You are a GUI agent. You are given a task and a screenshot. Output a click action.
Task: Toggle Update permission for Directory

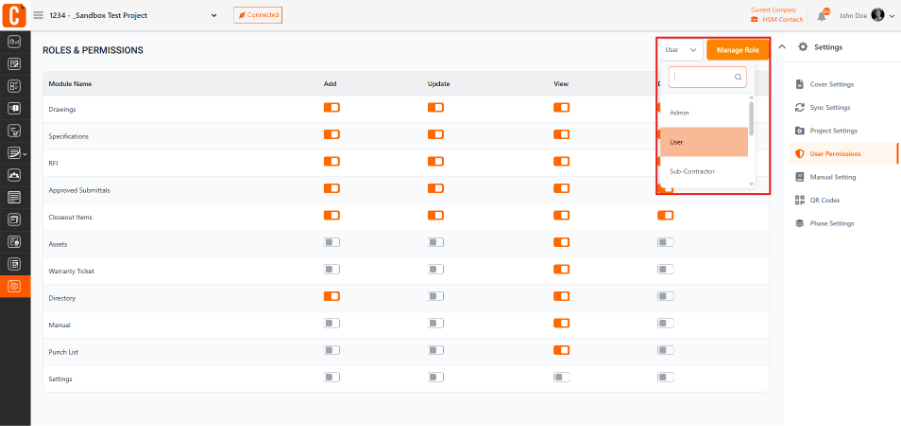[436, 296]
